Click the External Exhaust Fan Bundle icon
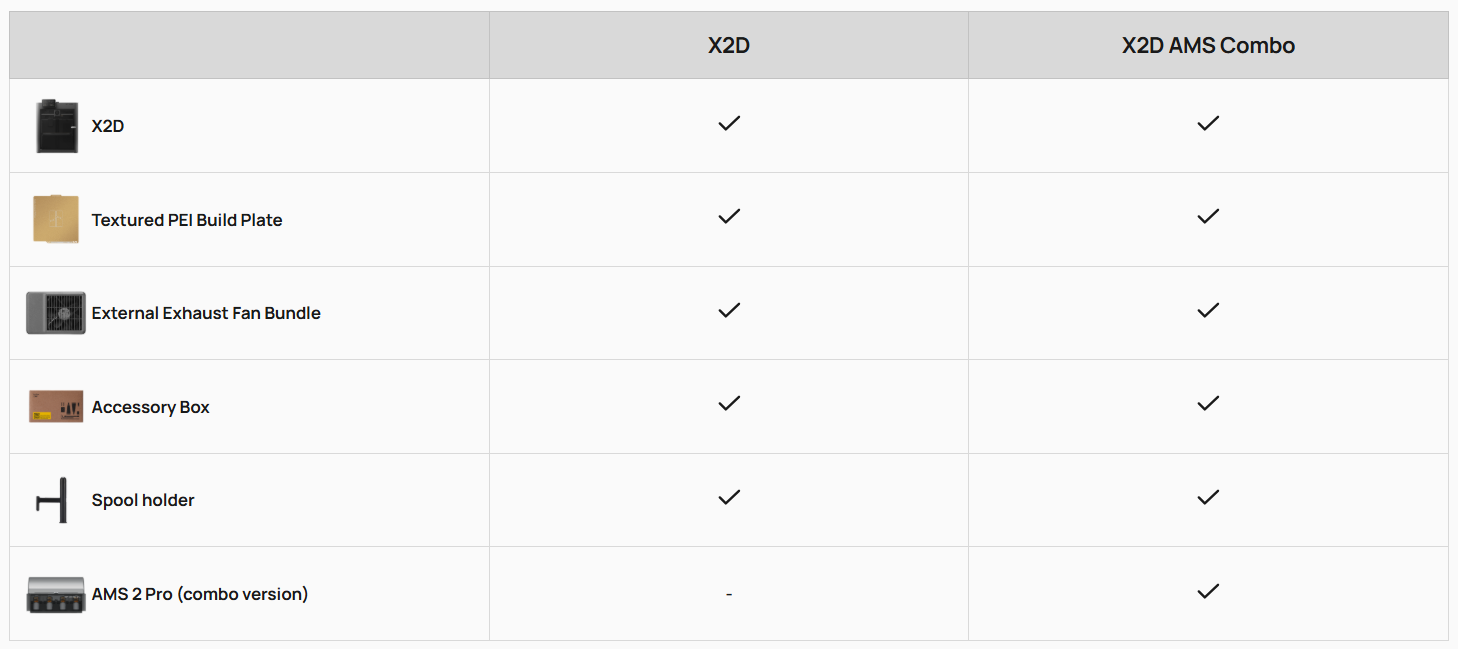 pyautogui.click(x=56, y=313)
